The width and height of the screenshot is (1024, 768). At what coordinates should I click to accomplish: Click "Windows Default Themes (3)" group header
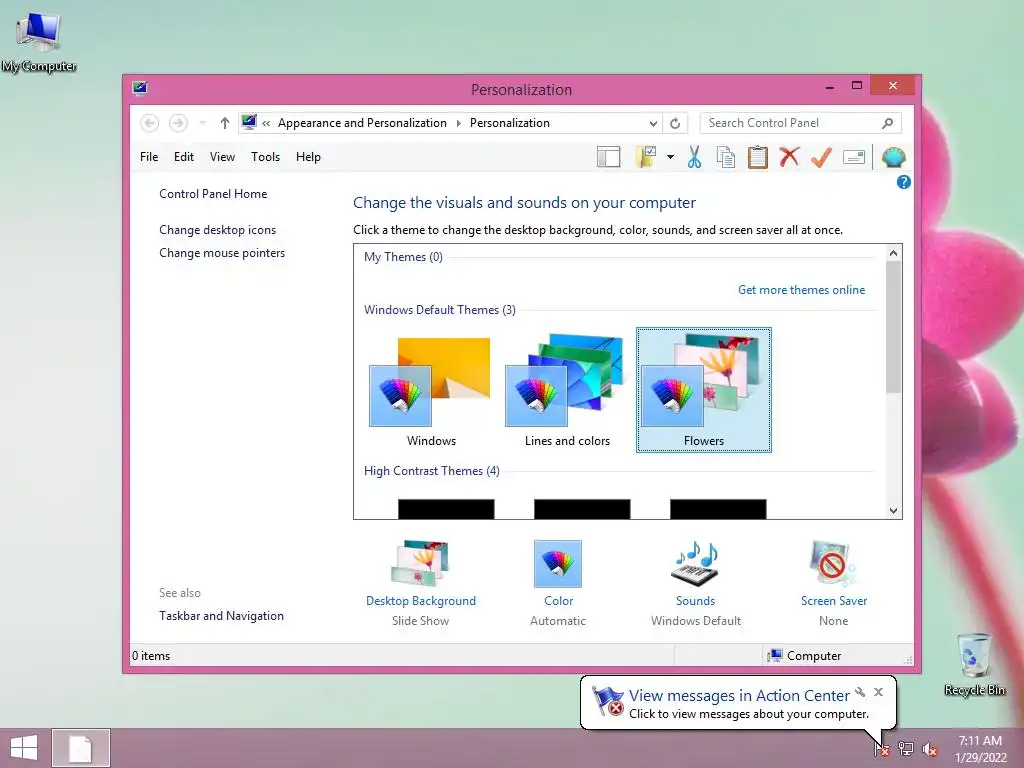click(x=440, y=310)
